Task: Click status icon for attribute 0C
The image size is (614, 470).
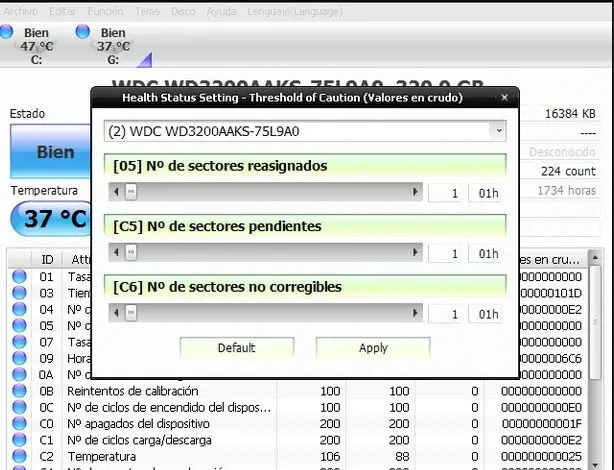Action: point(19,407)
